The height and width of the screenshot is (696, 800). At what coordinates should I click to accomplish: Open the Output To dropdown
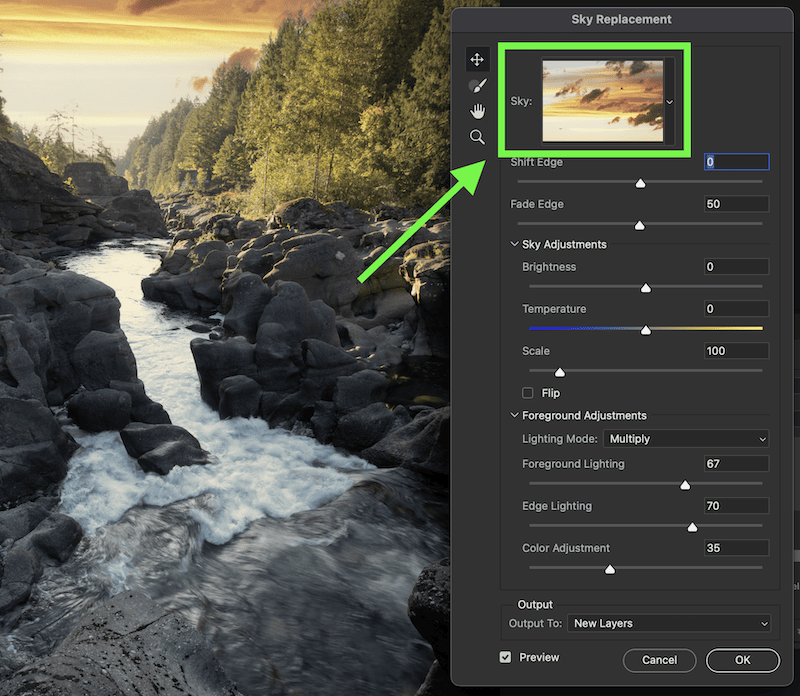point(669,623)
